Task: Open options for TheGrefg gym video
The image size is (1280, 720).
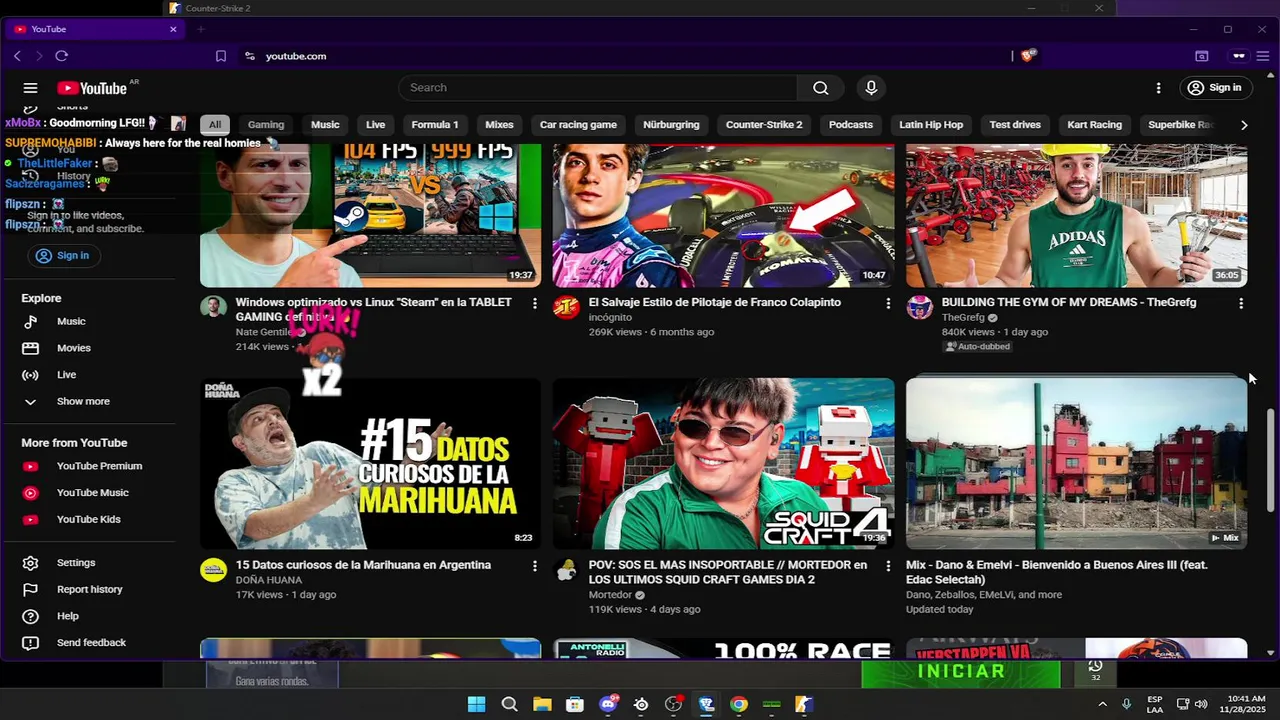Action: pyautogui.click(x=1241, y=303)
